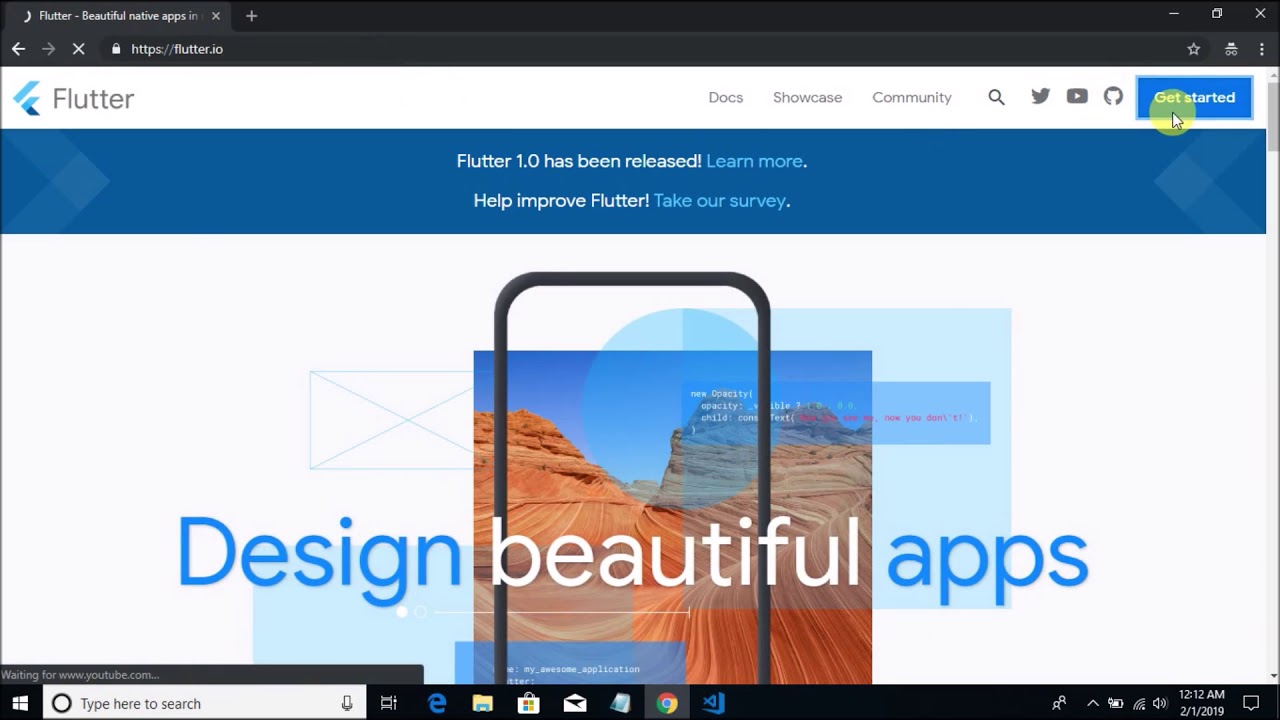Bookmark this page with star icon

pyautogui.click(x=1193, y=49)
